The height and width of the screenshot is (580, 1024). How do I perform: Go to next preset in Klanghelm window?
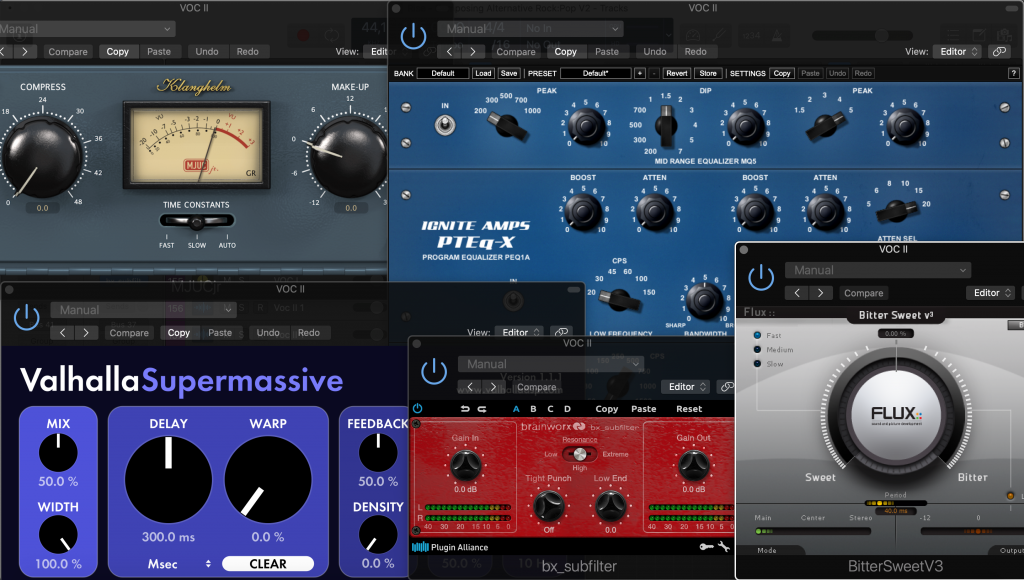tap(25, 52)
